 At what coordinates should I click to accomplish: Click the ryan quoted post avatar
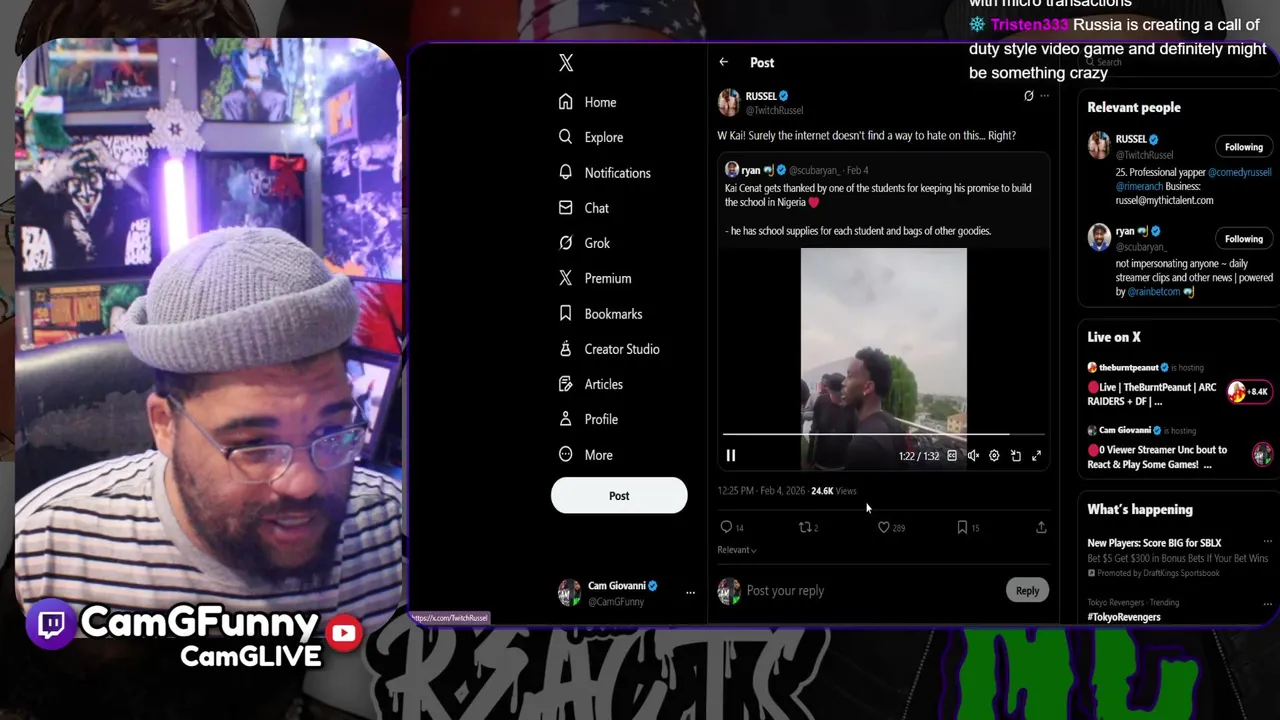732,170
